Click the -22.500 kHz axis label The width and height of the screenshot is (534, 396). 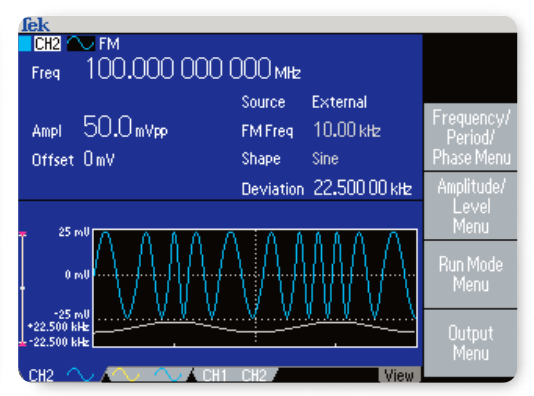pos(59,342)
